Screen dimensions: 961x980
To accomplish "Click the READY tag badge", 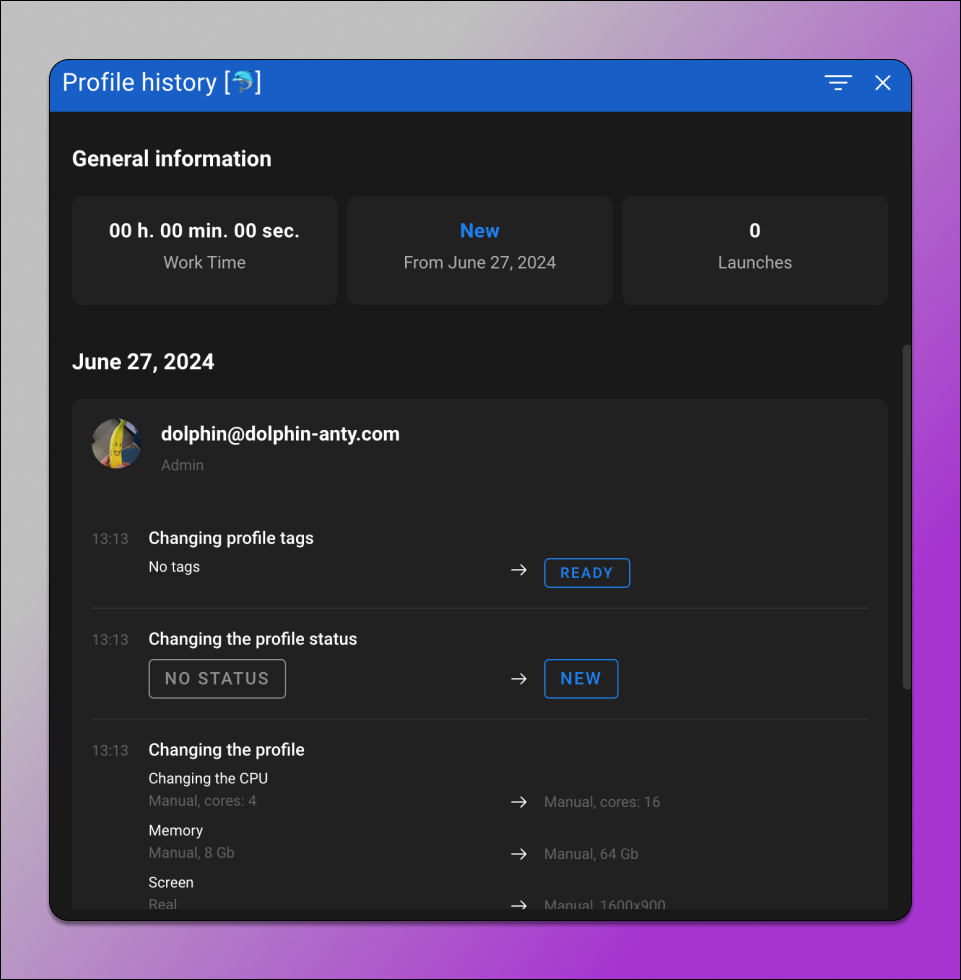I will pos(587,572).
